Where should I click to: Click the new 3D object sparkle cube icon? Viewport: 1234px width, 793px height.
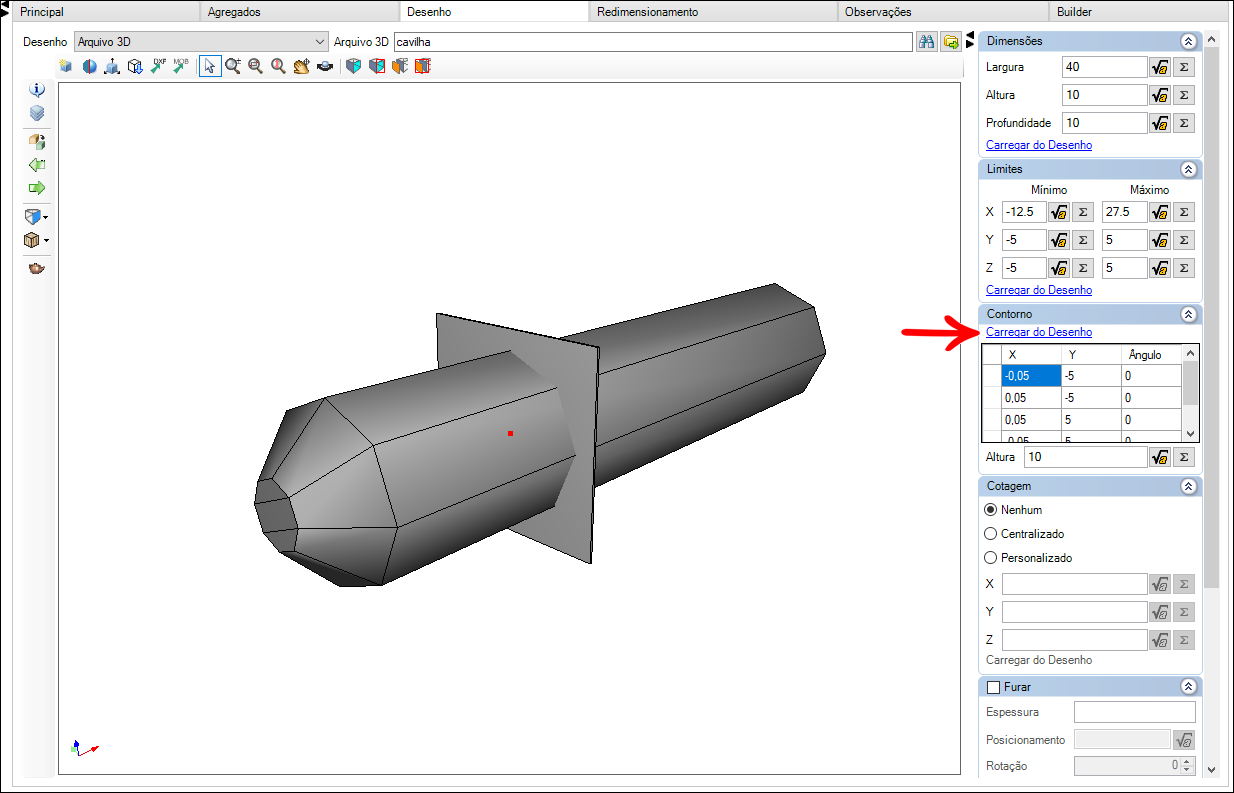pos(66,66)
